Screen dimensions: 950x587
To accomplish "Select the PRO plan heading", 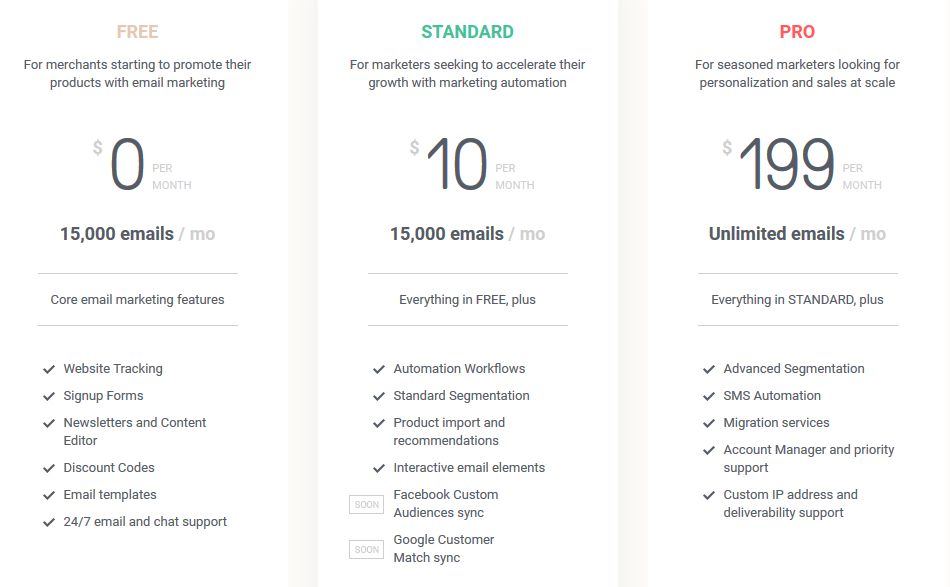I will pyautogui.click(x=797, y=32).
